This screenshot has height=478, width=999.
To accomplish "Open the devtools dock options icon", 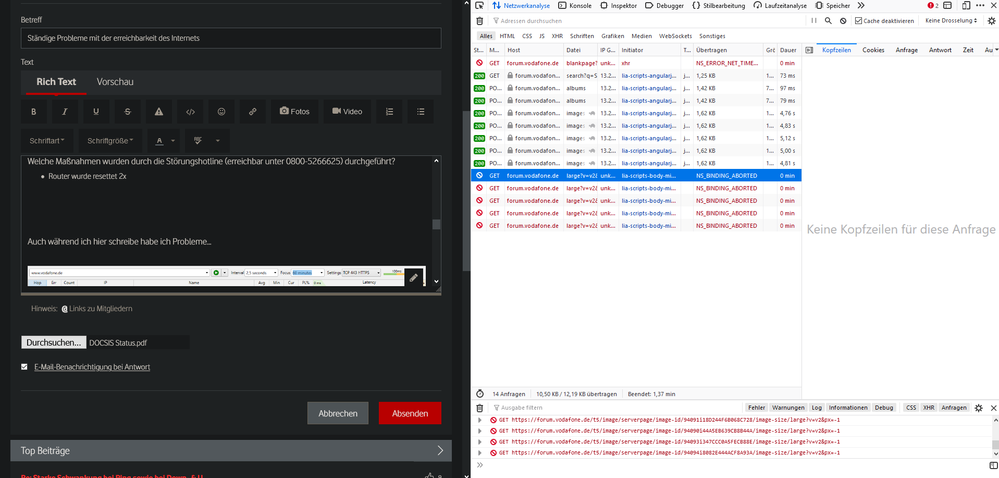I will point(947,5).
